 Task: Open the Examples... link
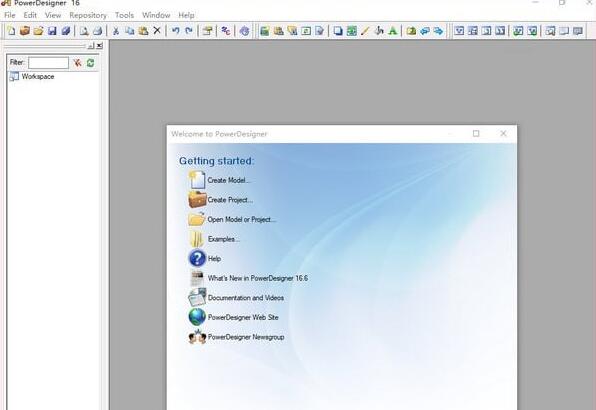pos(224,239)
